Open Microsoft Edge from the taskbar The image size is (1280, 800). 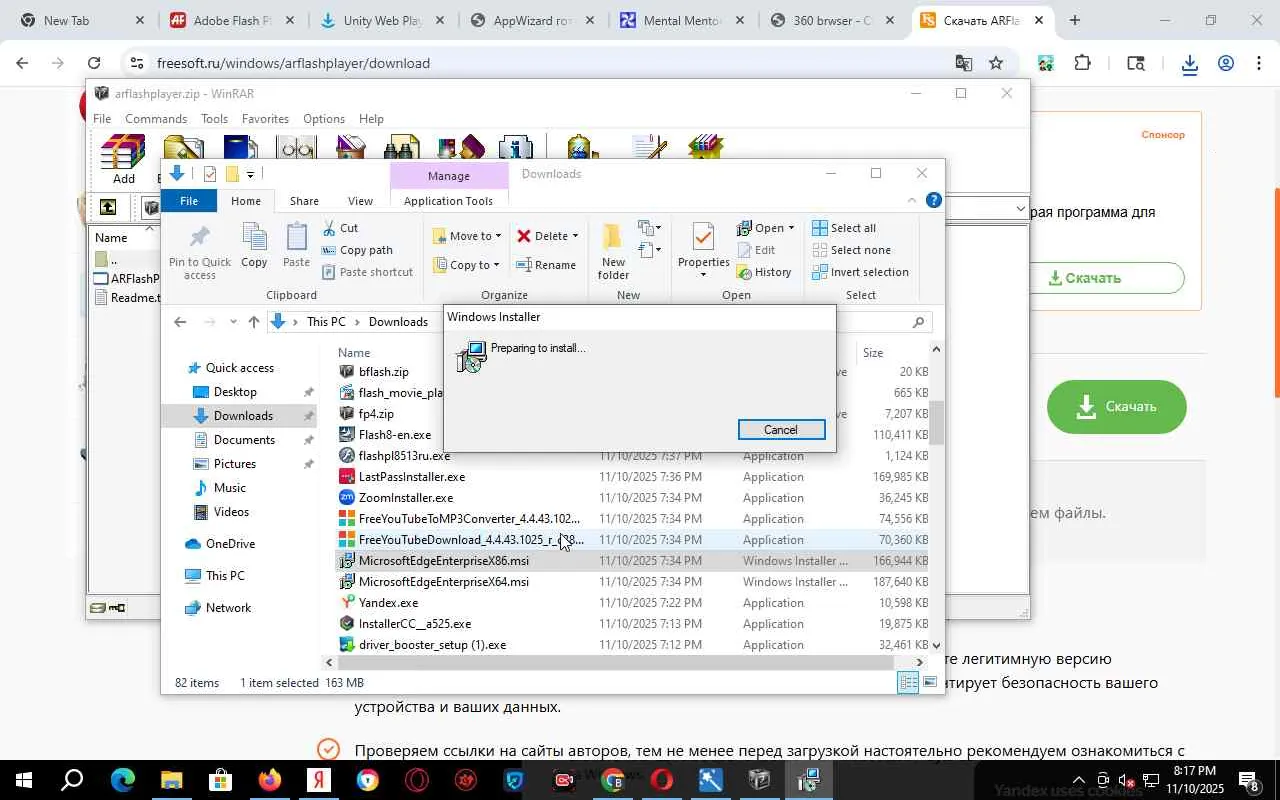coord(122,780)
